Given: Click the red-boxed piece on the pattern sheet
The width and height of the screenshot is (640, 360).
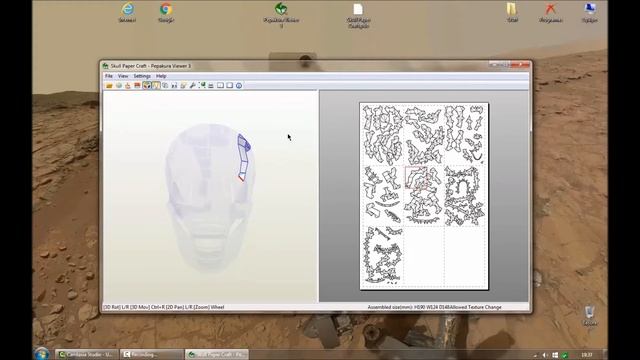Looking at the screenshot, I should [x=416, y=178].
